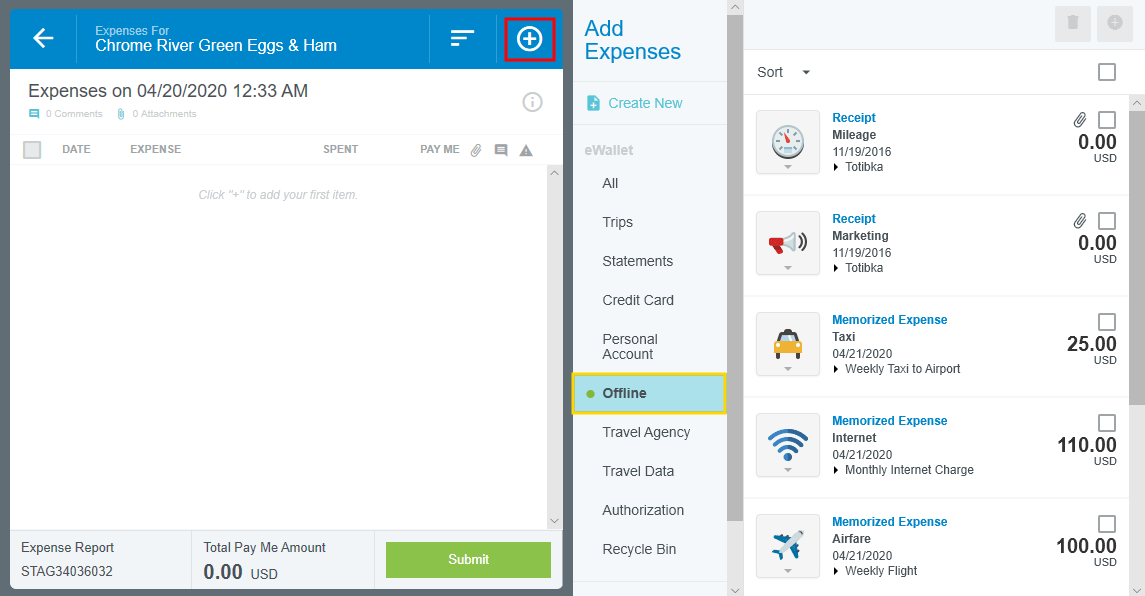The height and width of the screenshot is (596, 1145).
Task: Open the expense report info icon
Action: coord(533,102)
